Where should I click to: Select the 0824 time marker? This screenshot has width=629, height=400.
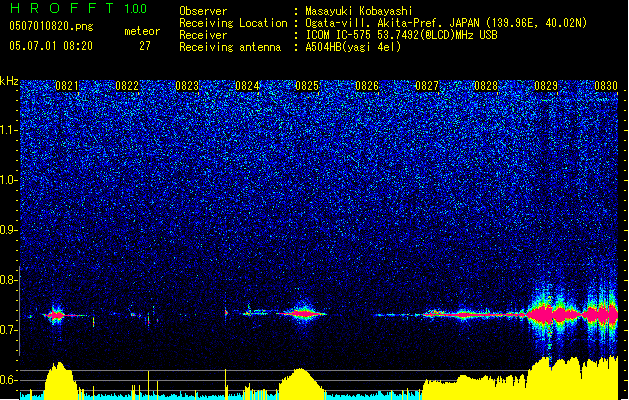(247, 86)
